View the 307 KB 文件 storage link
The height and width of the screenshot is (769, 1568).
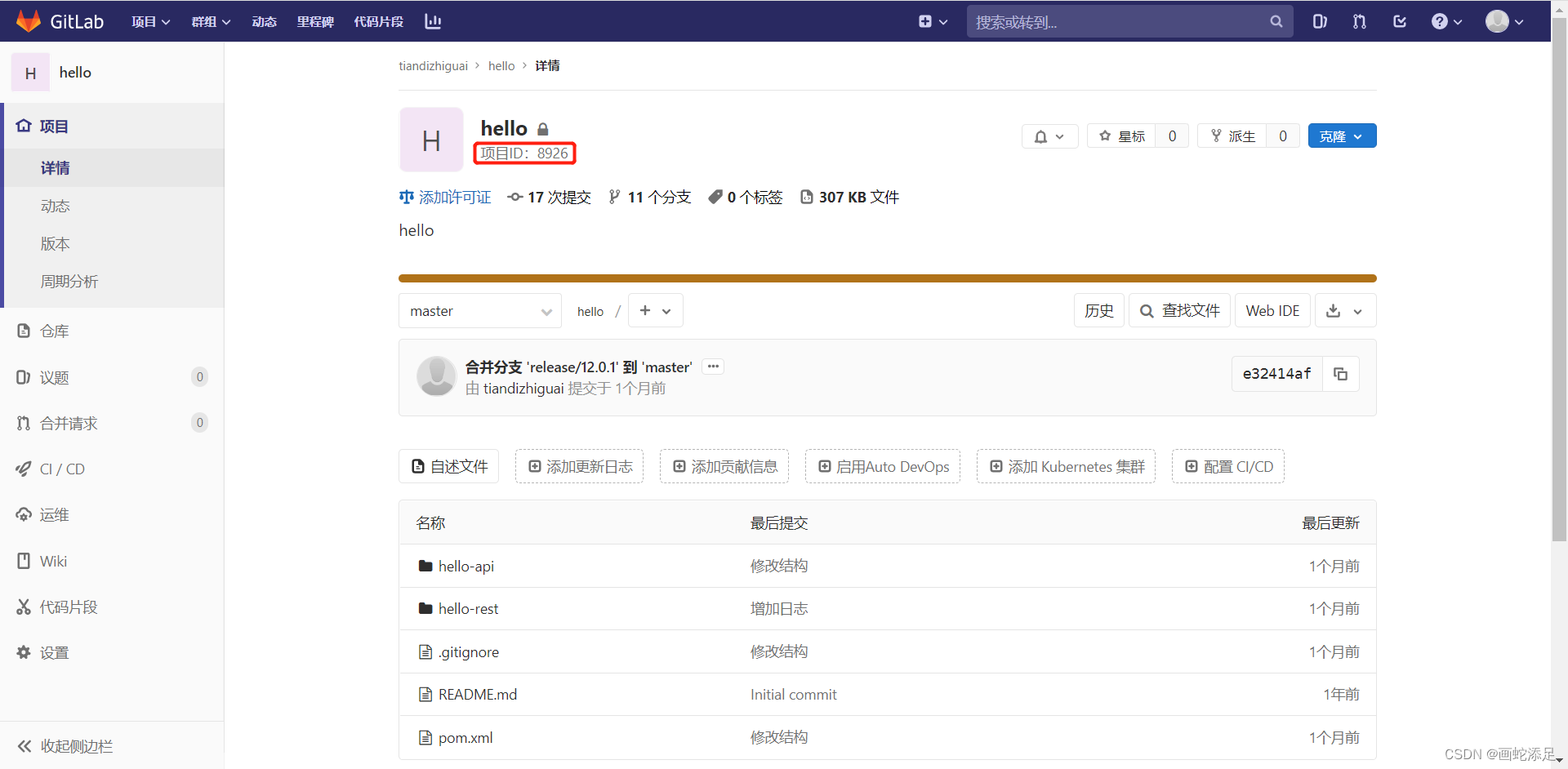(x=849, y=197)
